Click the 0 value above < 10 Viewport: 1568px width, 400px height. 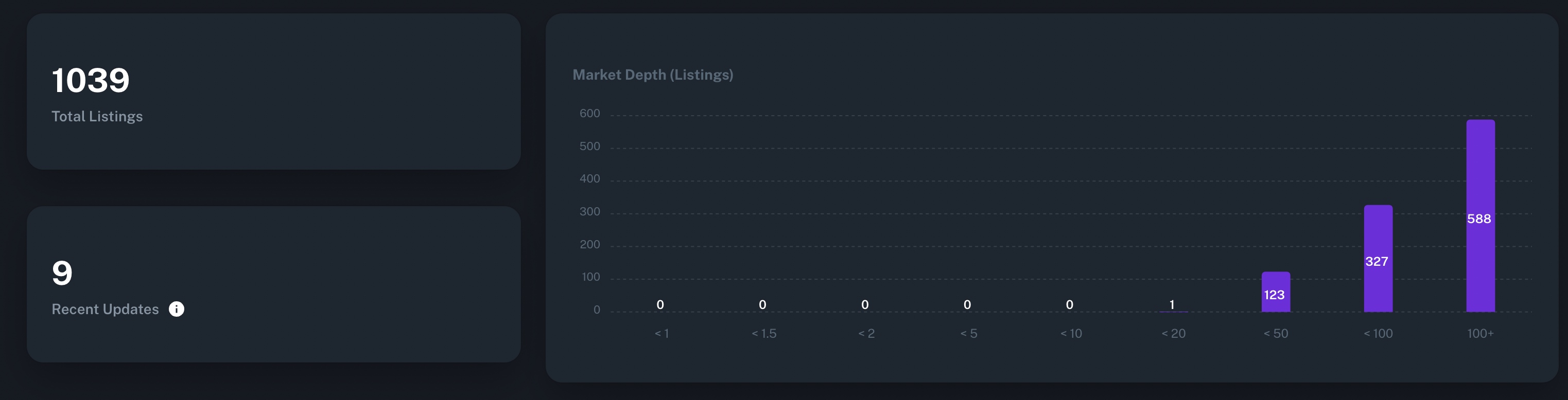[x=1070, y=304]
